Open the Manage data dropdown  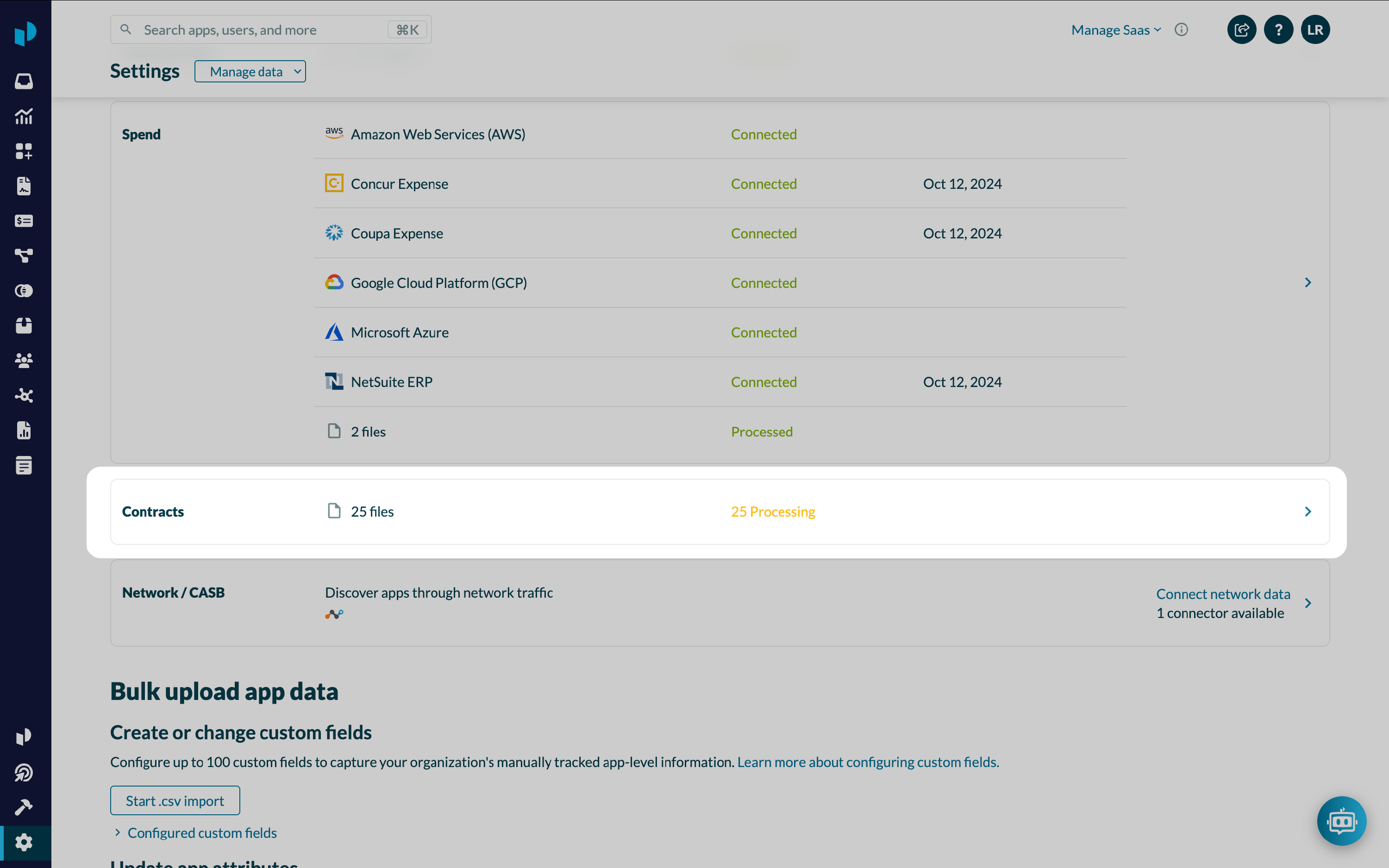pyautogui.click(x=250, y=72)
